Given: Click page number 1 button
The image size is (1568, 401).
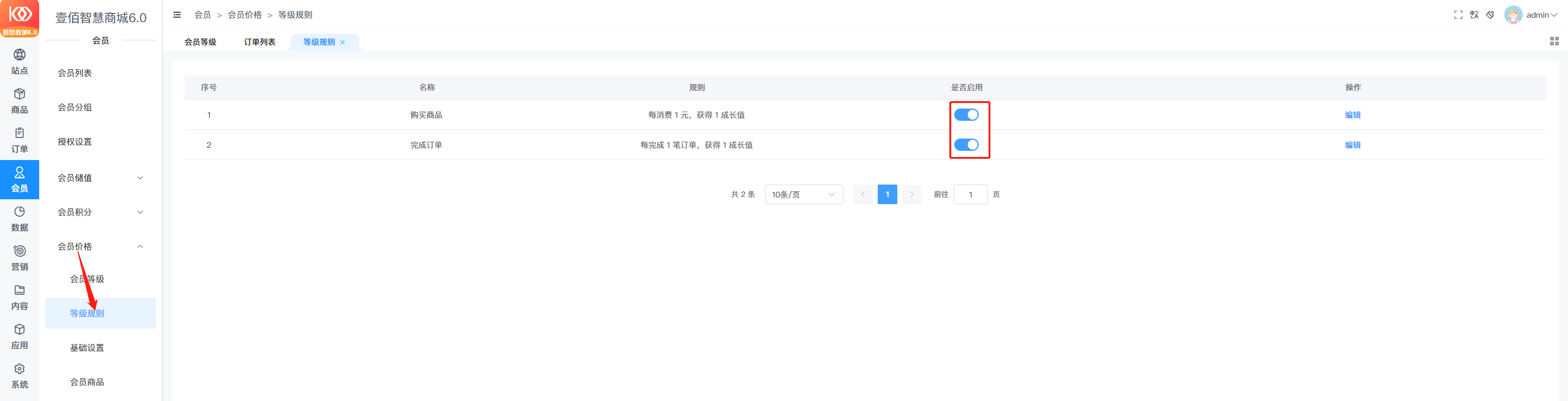Looking at the screenshot, I should (887, 194).
